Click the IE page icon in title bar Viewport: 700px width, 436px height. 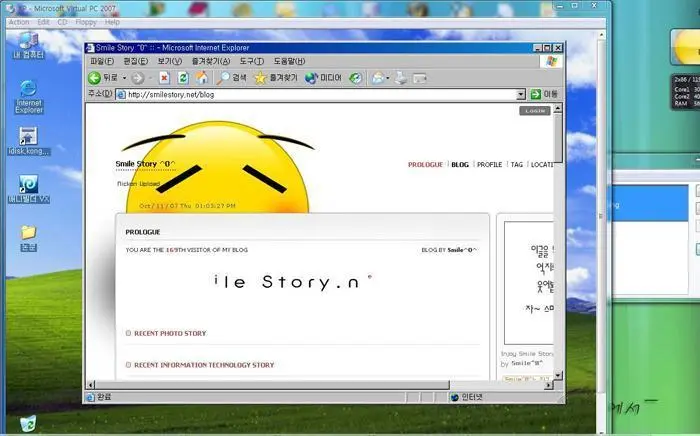pos(90,48)
